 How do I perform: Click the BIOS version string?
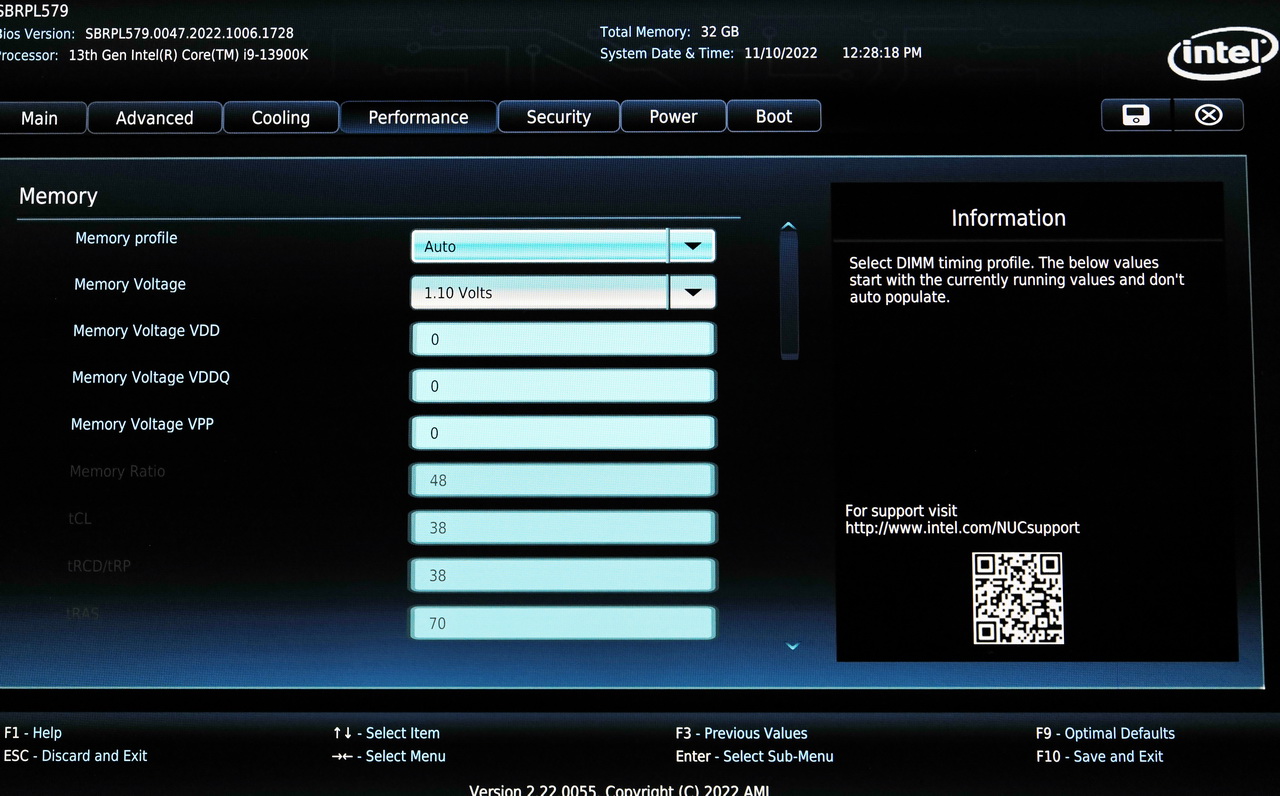pos(189,33)
